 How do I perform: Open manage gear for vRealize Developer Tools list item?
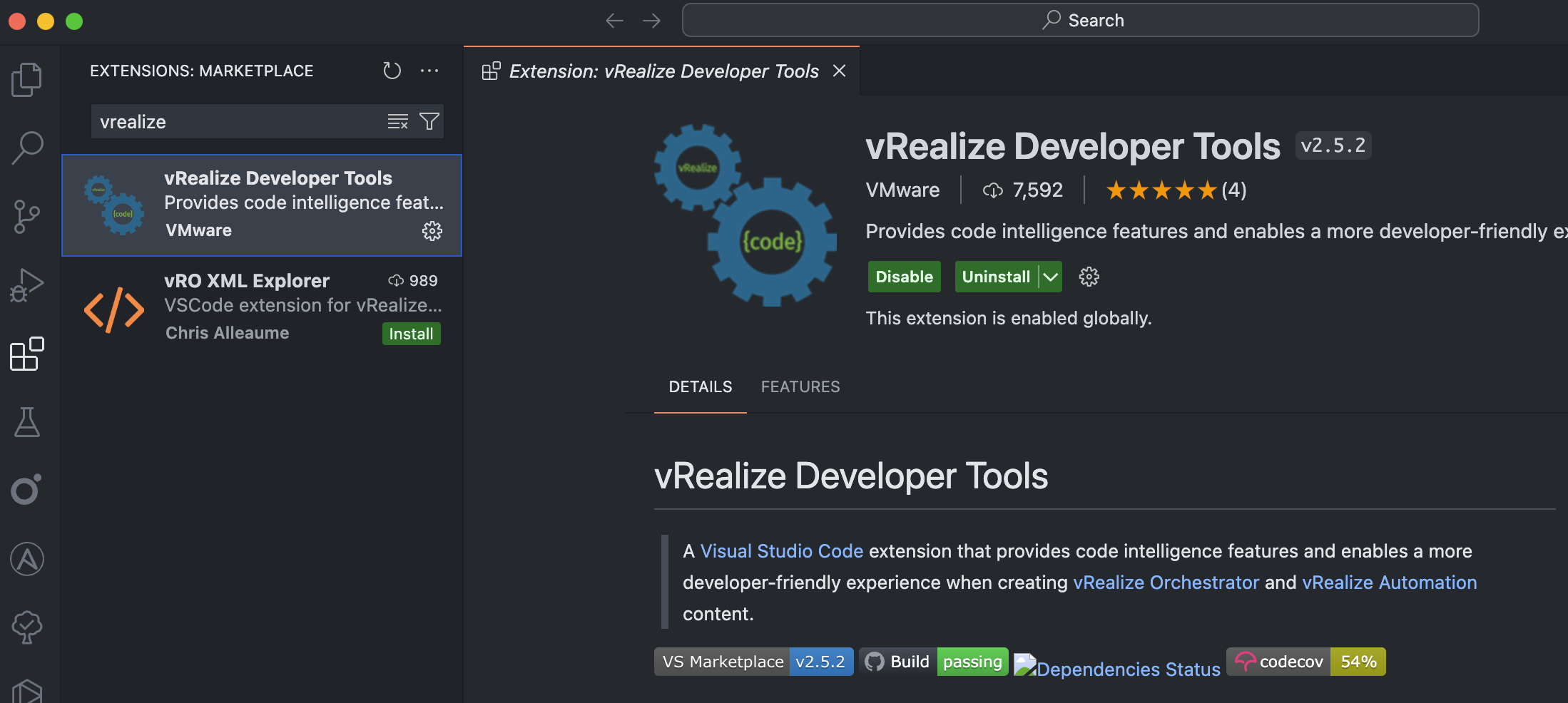tap(432, 231)
